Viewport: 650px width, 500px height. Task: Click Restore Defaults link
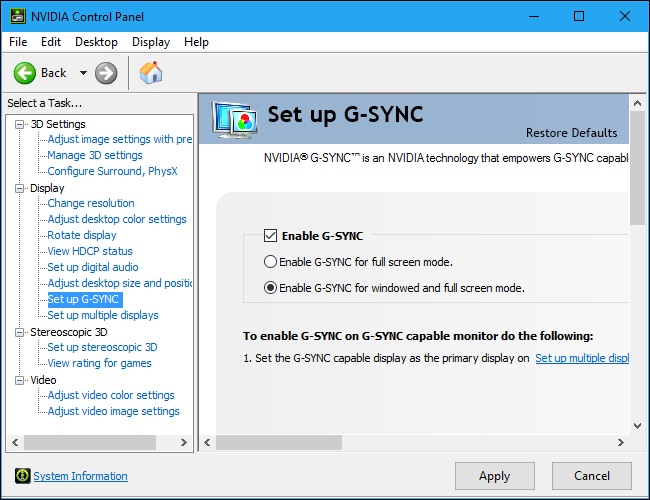(571, 133)
